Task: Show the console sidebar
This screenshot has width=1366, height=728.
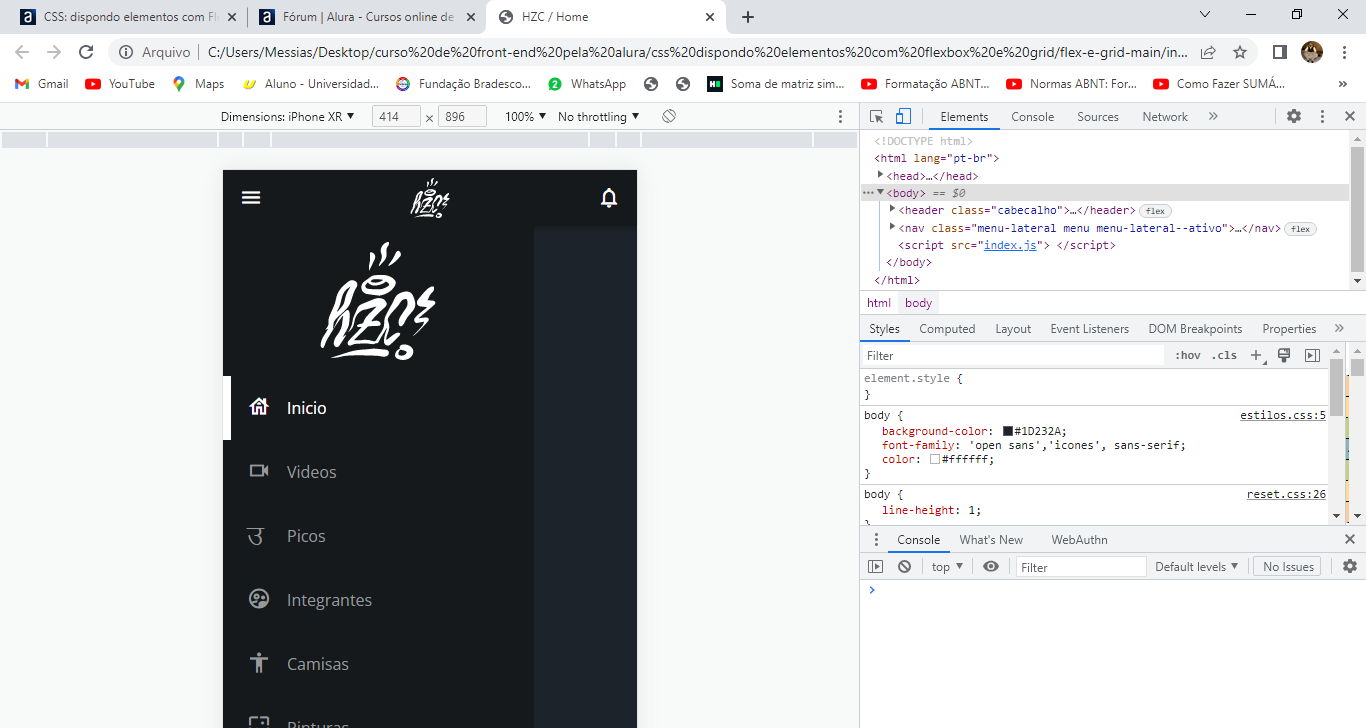Action: click(876, 566)
